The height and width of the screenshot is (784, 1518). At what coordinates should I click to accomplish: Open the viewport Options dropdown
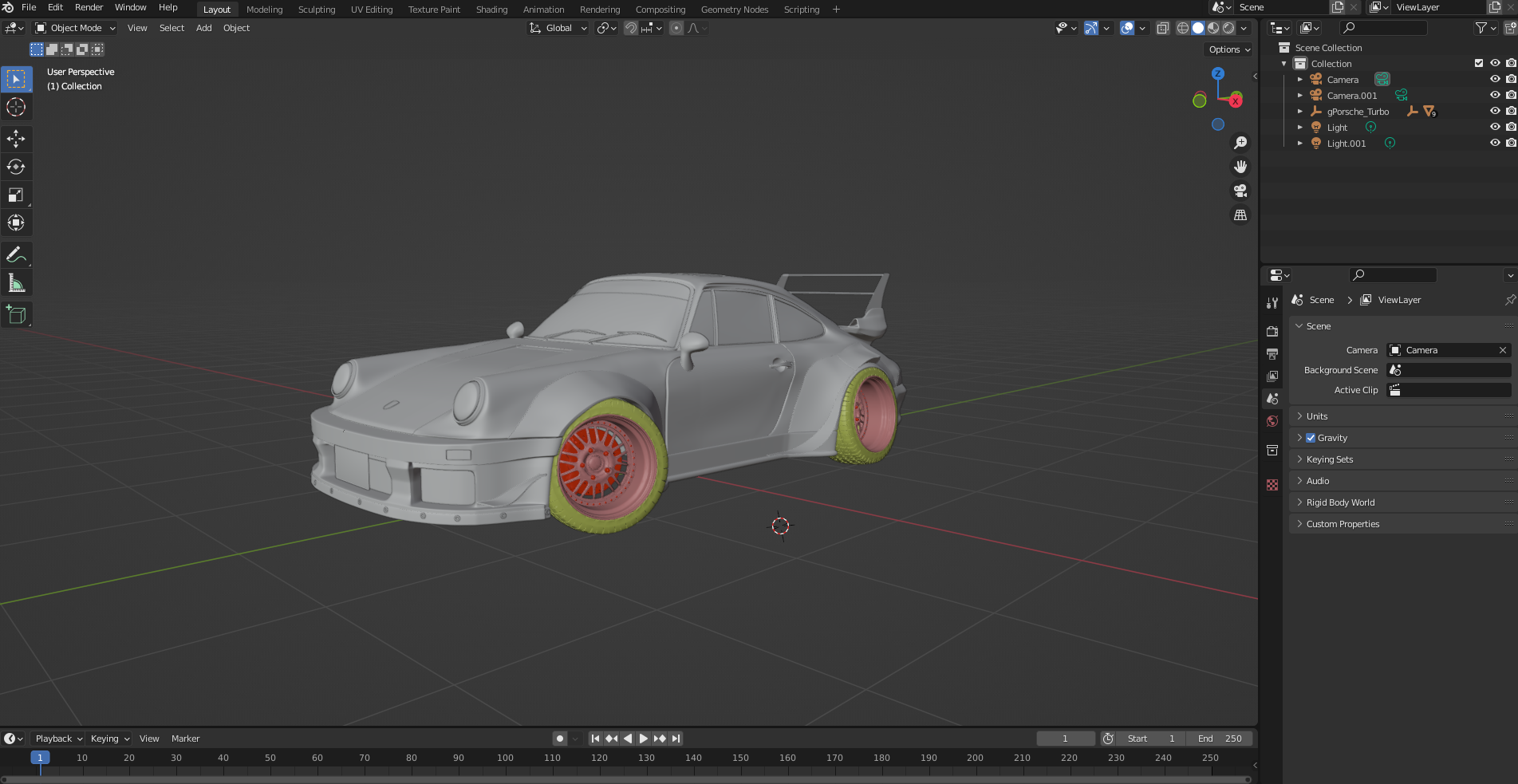tap(1229, 49)
